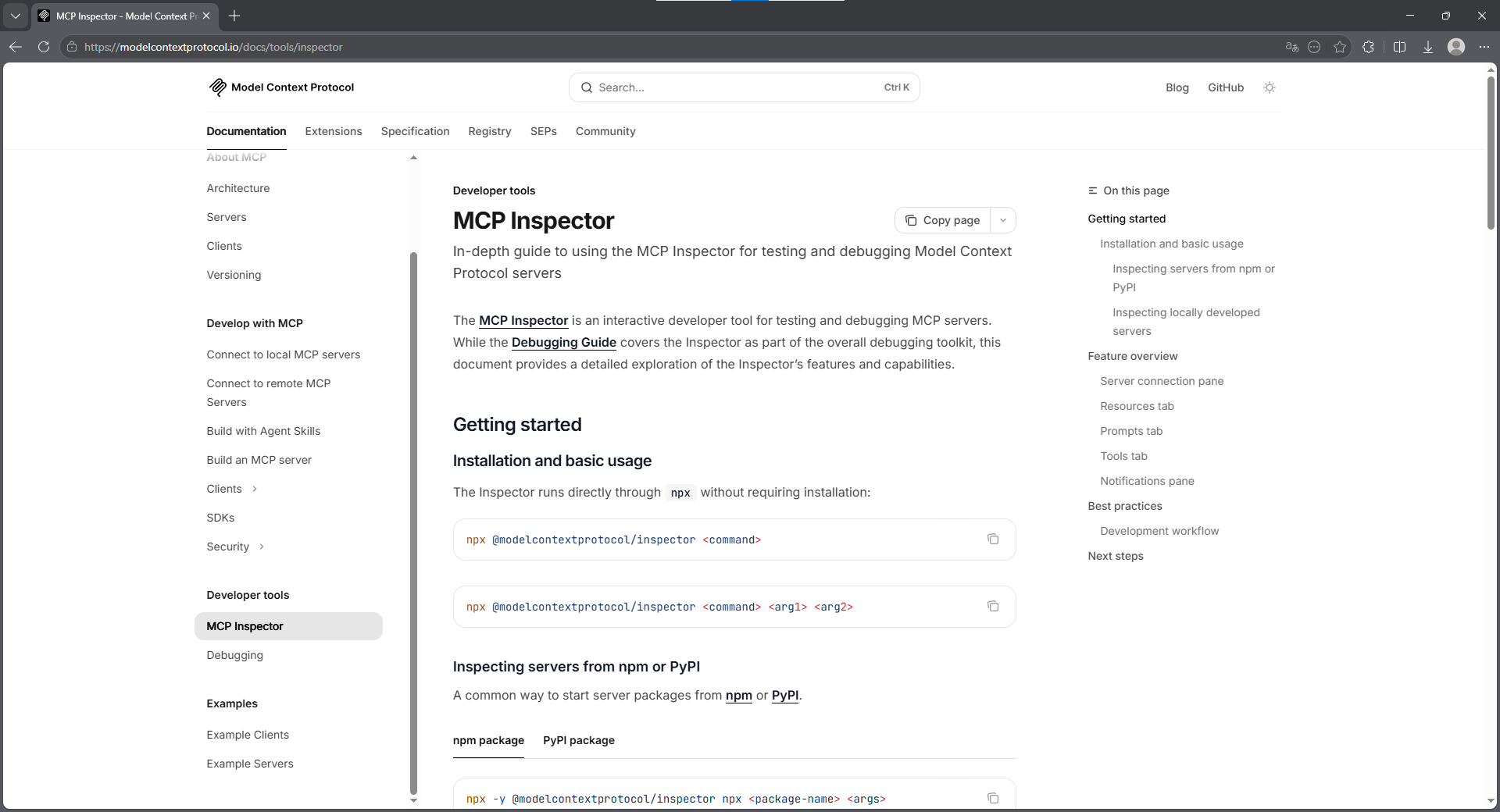1500x812 pixels.
Task: Click the On this page list icon
Action: pos(1092,191)
